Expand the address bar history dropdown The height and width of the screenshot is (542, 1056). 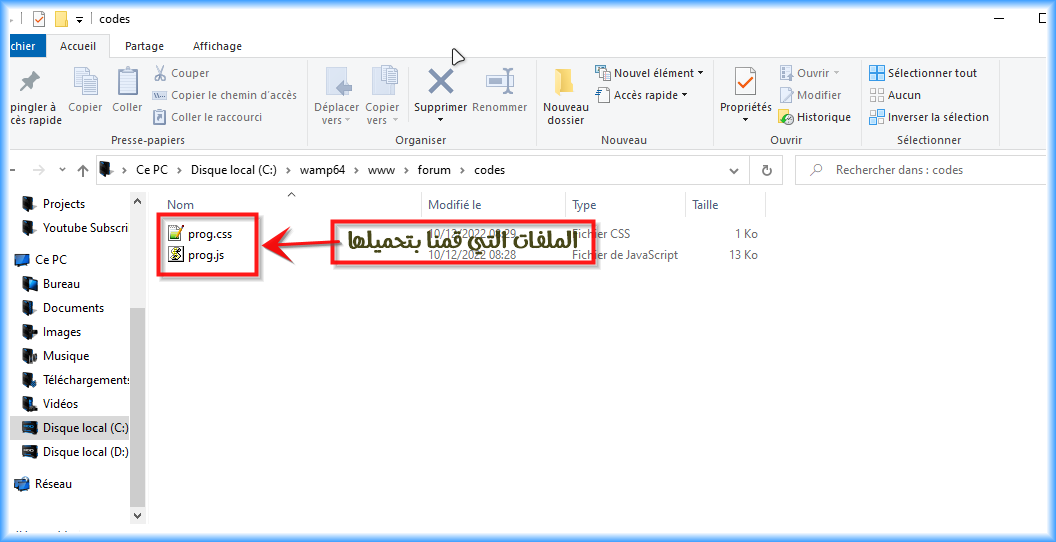pyautogui.click(x=734, y=170)
